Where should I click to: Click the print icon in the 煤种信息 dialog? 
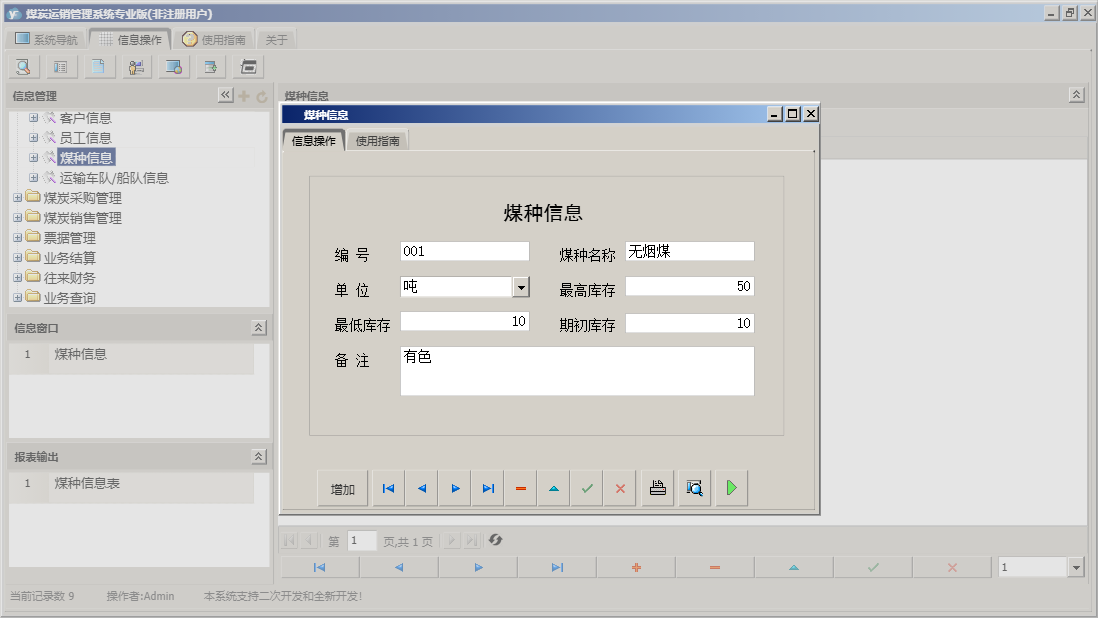pyautogui.click(x=657, y=488)
